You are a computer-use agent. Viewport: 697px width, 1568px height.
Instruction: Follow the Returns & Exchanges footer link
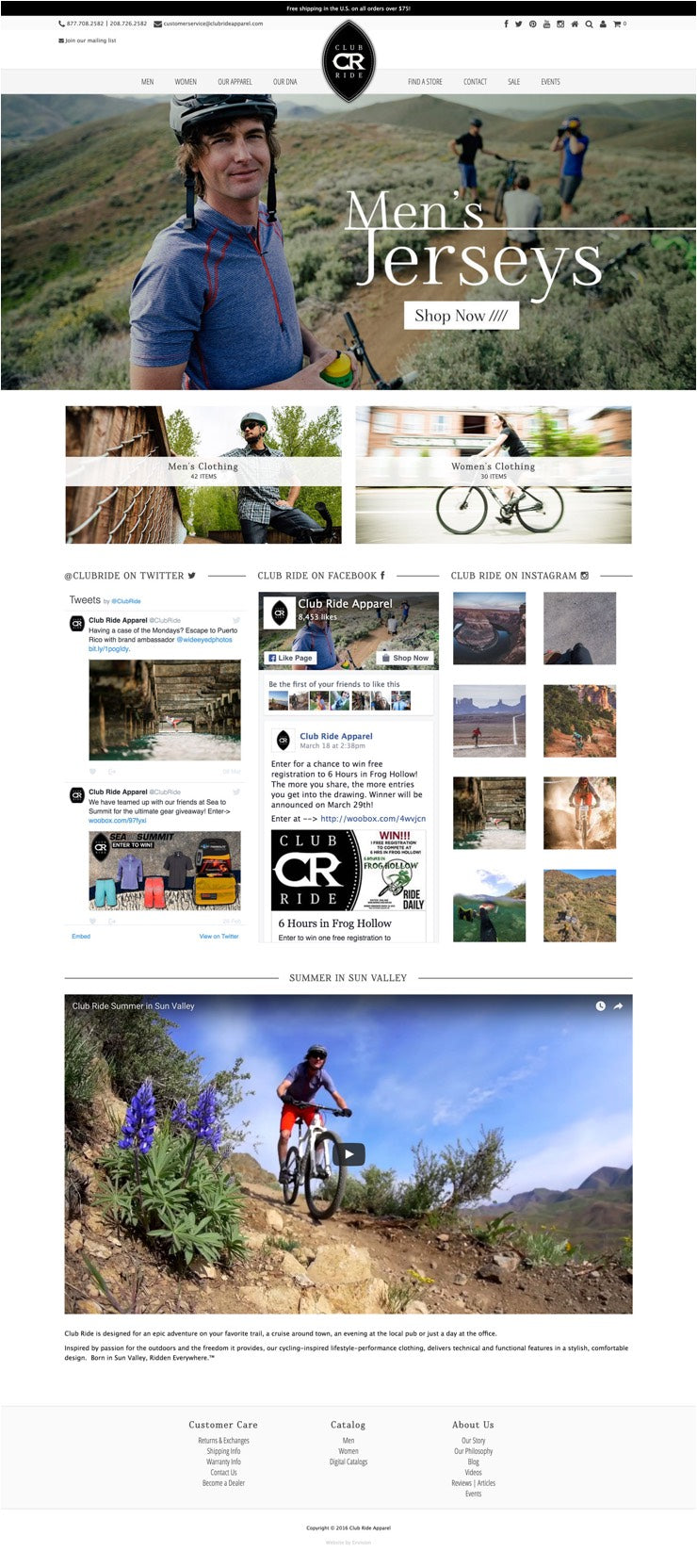pyautogui.click(x=223, y=1441)
